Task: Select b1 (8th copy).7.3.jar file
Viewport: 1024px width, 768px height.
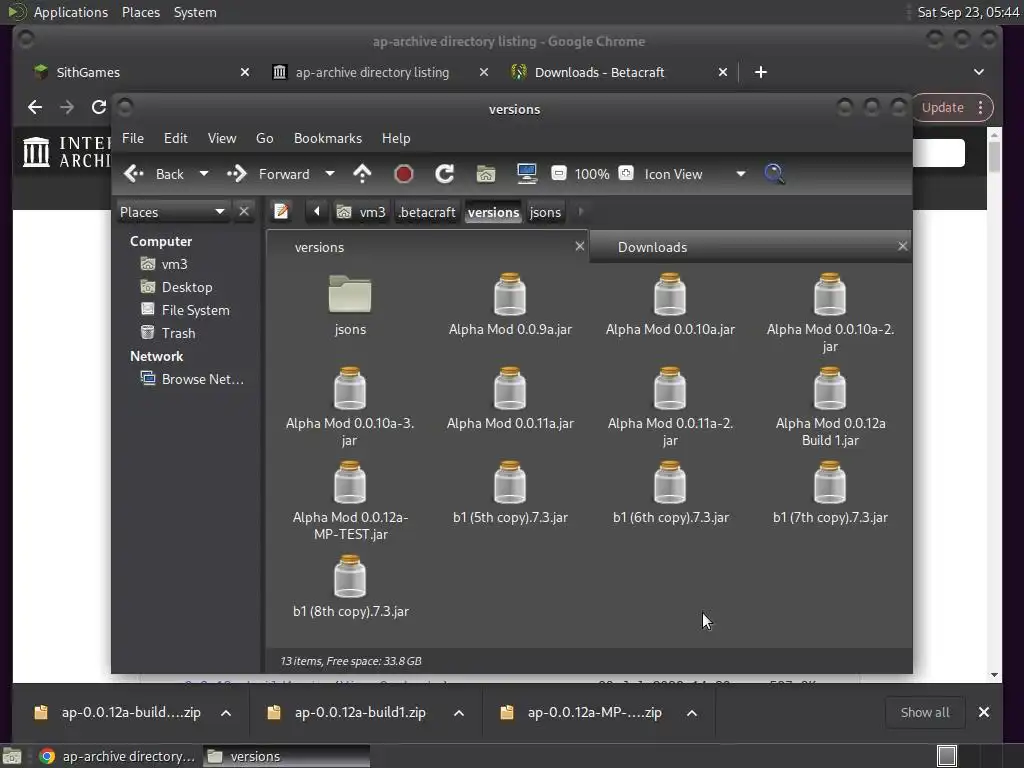Action: click(x=350, y=585)
